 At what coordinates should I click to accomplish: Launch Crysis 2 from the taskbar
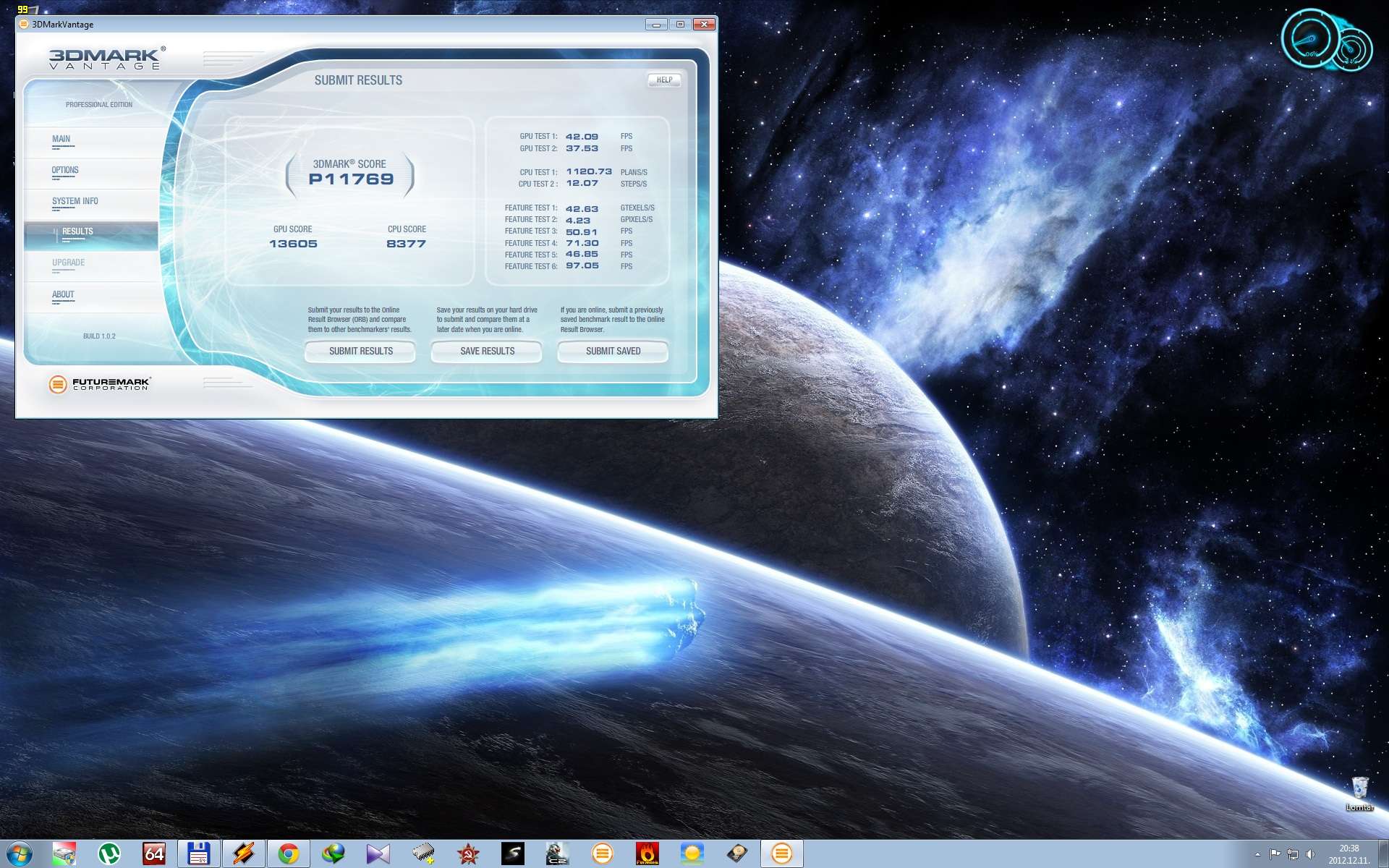(x=558, y=854)
